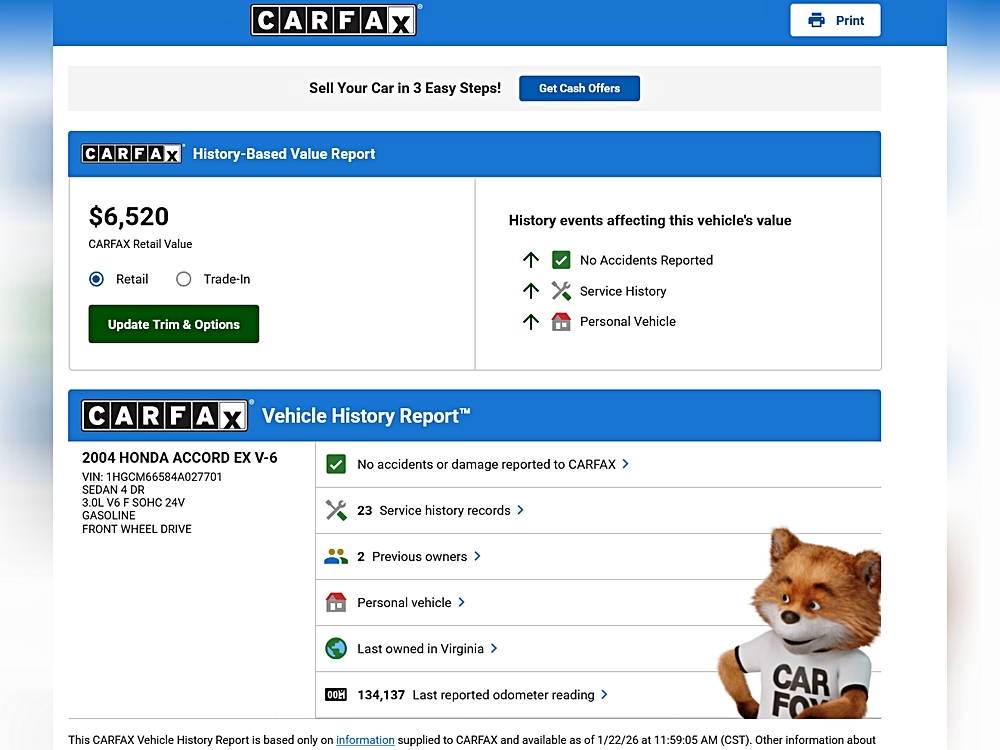Click the CARFAX logo in the header
This screenshot has width=1000, height=750.
point(334,20)
